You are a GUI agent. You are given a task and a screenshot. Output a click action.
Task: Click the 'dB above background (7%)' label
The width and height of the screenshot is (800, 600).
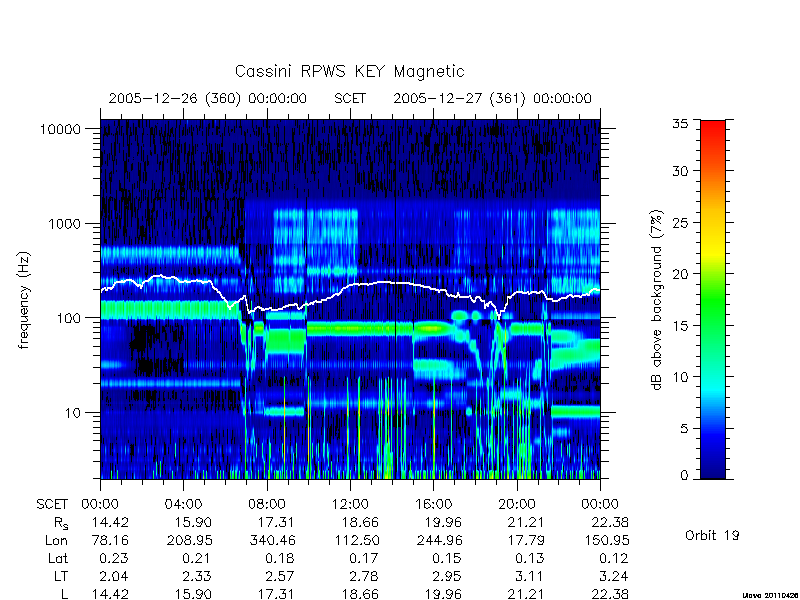coord(657,300)
